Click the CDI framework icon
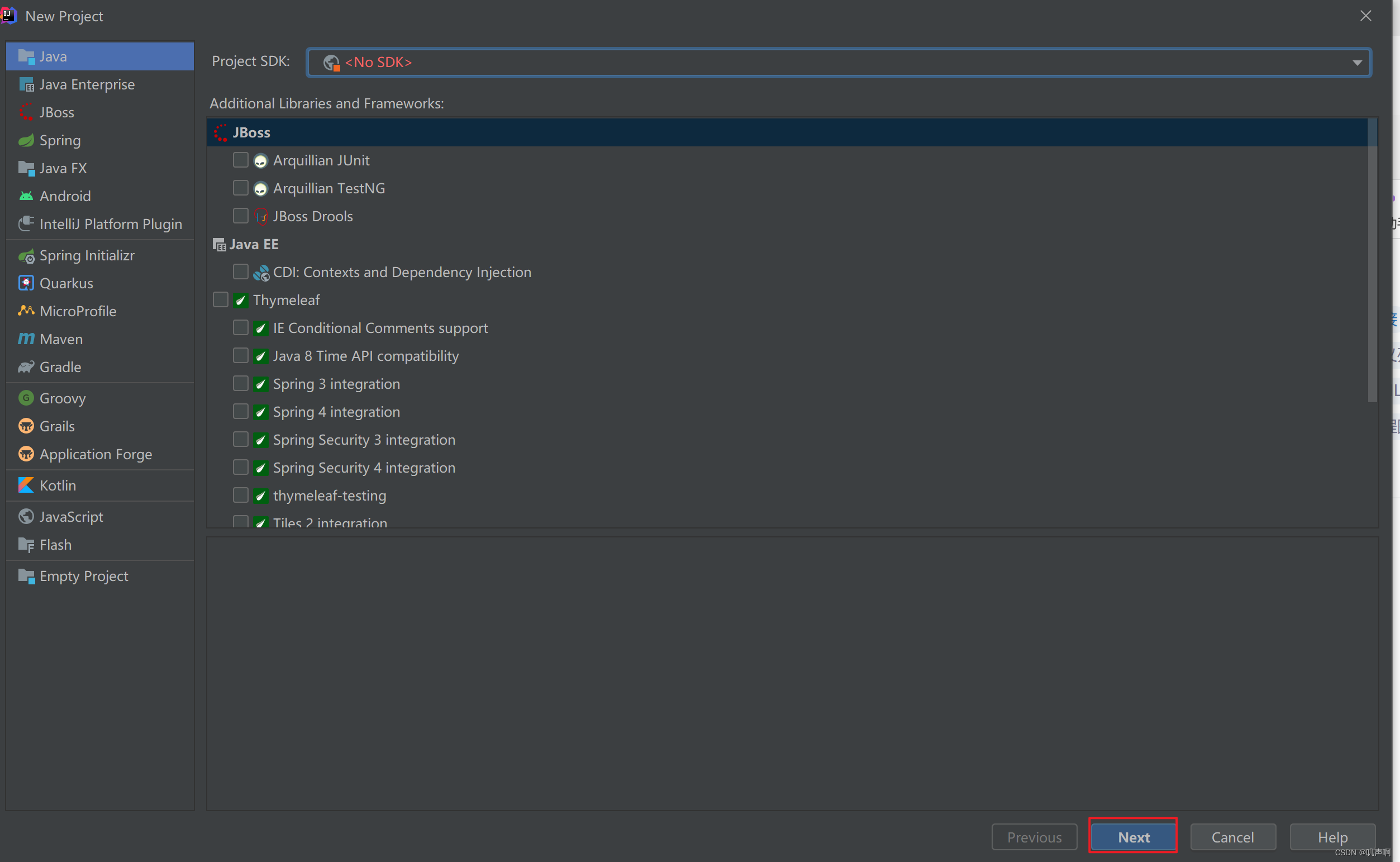 click(261, 273)
